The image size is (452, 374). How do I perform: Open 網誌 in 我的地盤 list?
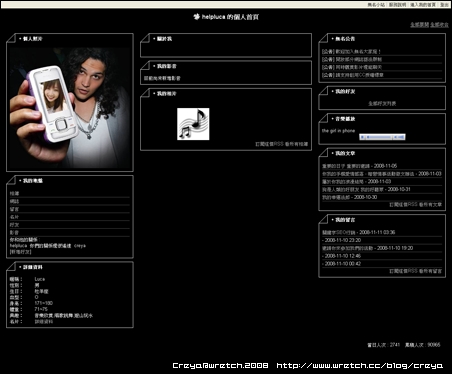(x=14, y=201)
